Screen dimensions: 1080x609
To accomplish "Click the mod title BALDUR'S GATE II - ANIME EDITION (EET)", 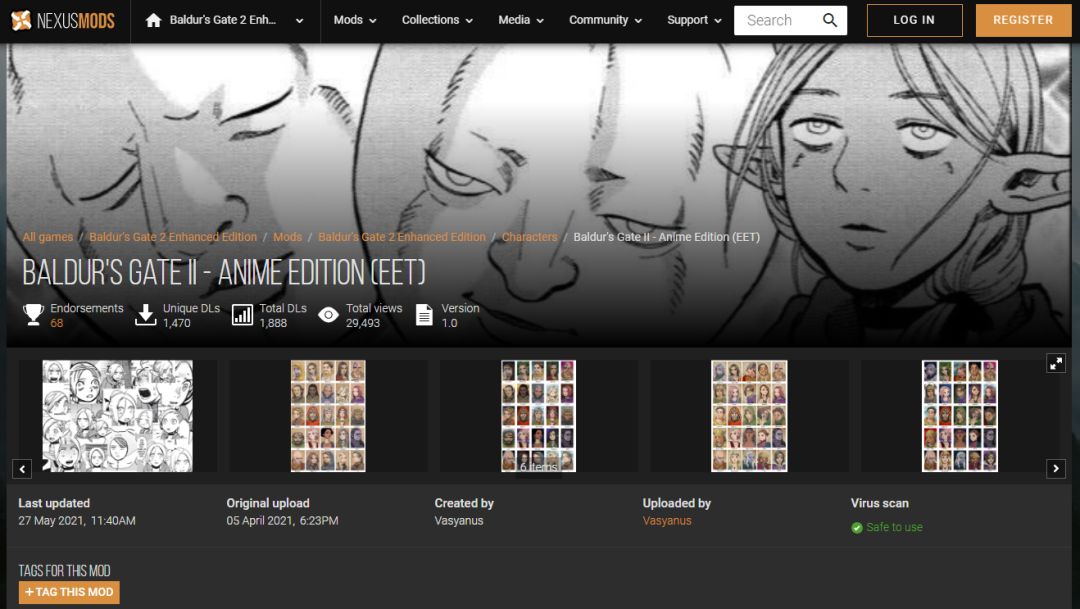I will click(x=224, y=272).
